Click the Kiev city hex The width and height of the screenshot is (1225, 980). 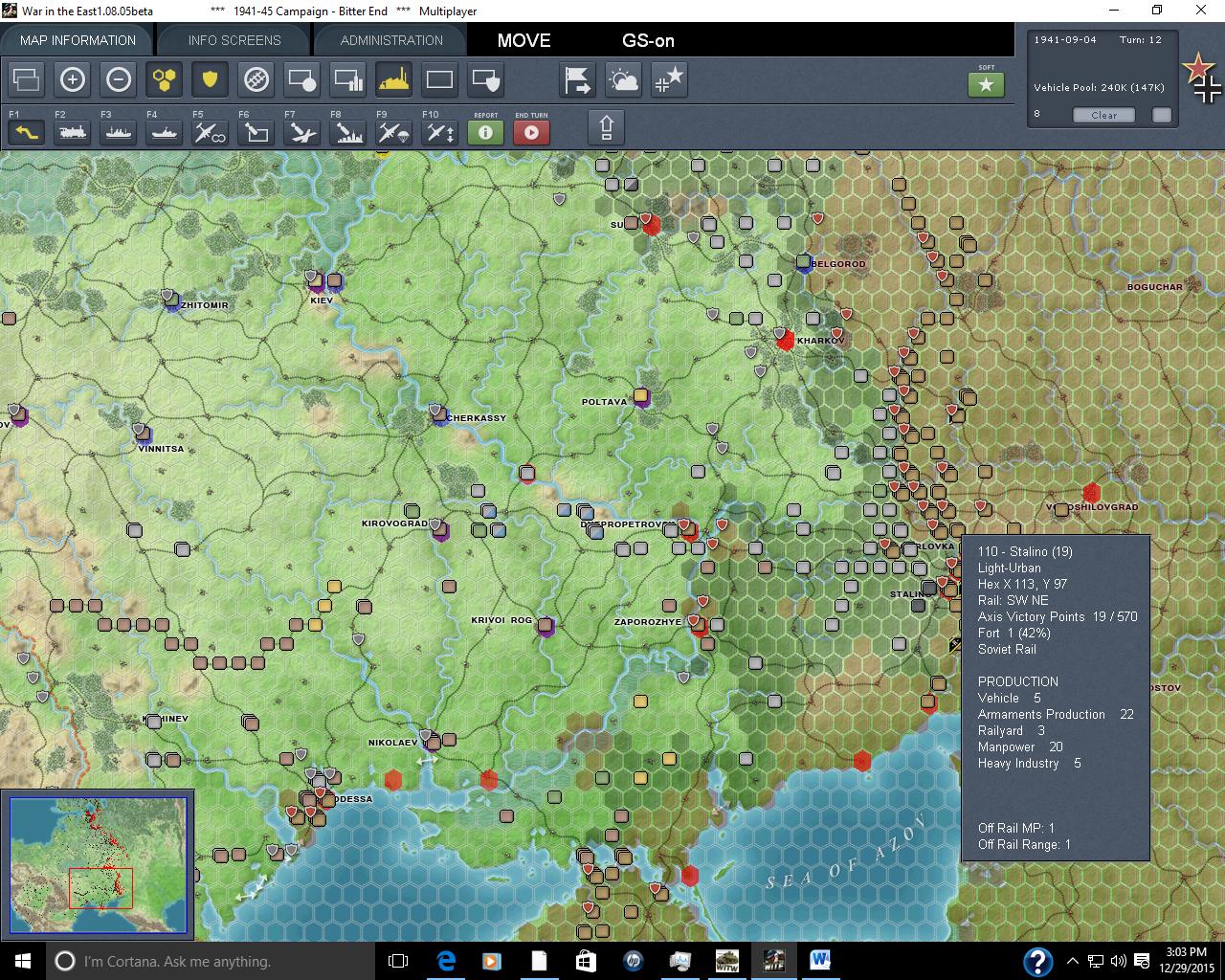click(x=316, y=282)
